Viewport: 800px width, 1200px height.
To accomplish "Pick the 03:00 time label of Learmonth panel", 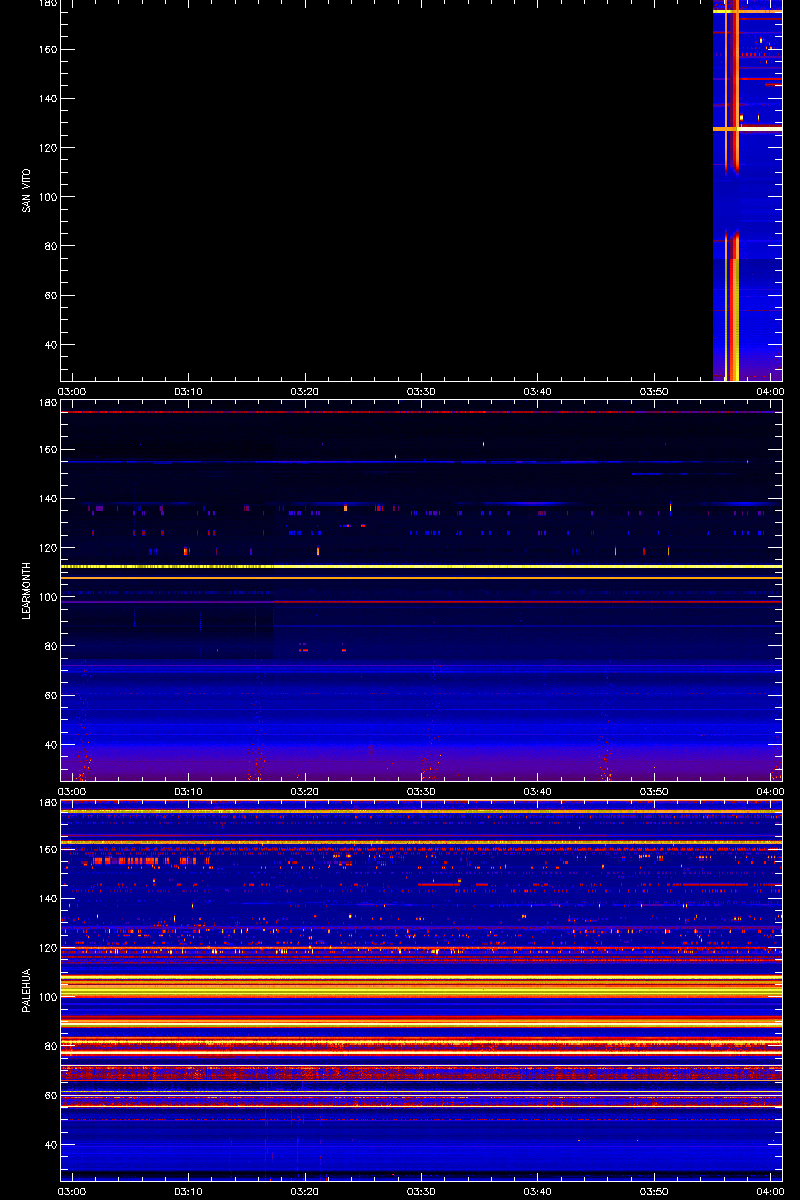I will pyautogui.click(x=72, y=792).
